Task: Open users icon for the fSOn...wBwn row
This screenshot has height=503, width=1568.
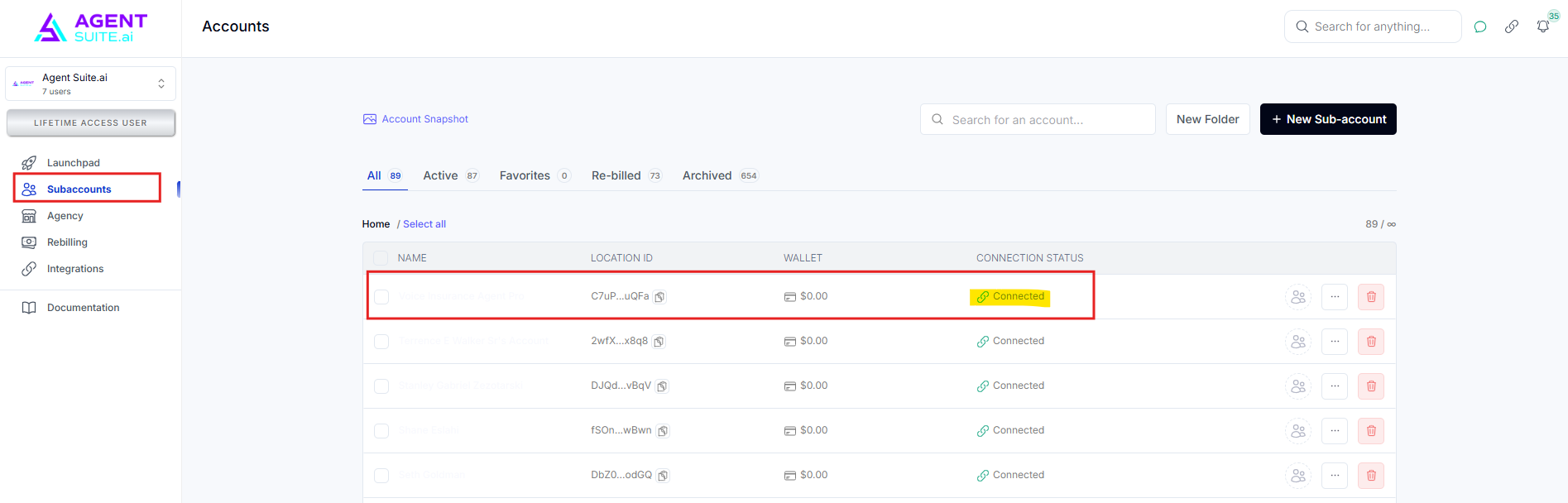Action: (x=1298, y=431)
